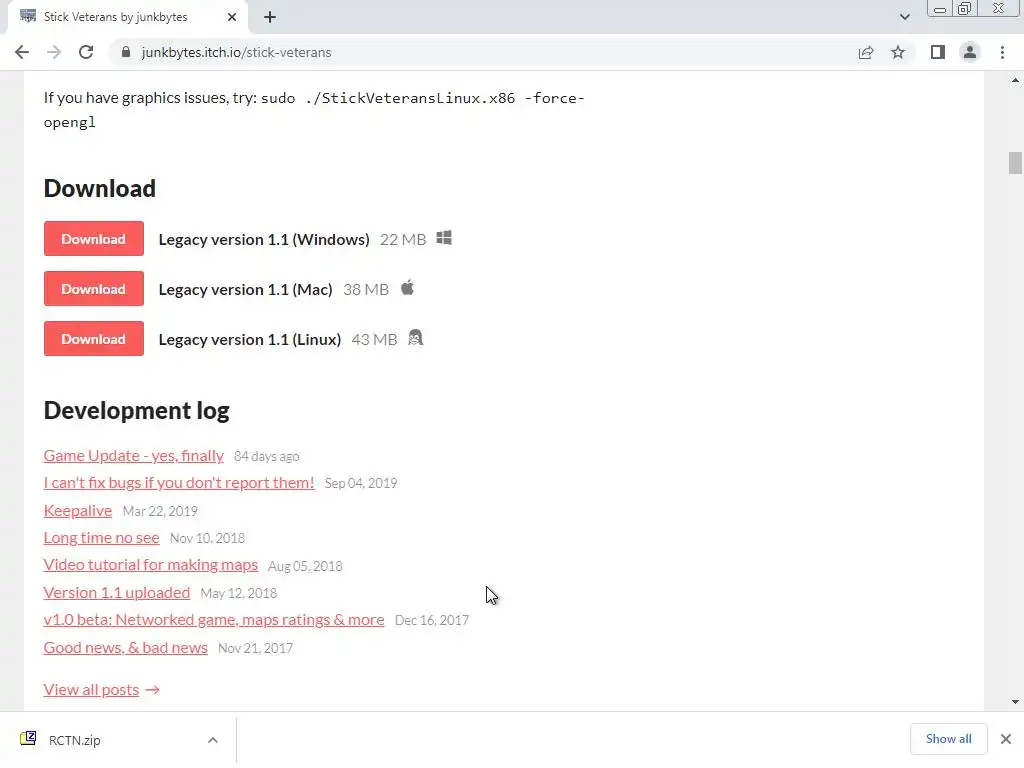Viewport: 1024px width, 768px height.
Task: Open the Chrome three-dot menu
Action: pyautogui.click(x=1002, y=52)
